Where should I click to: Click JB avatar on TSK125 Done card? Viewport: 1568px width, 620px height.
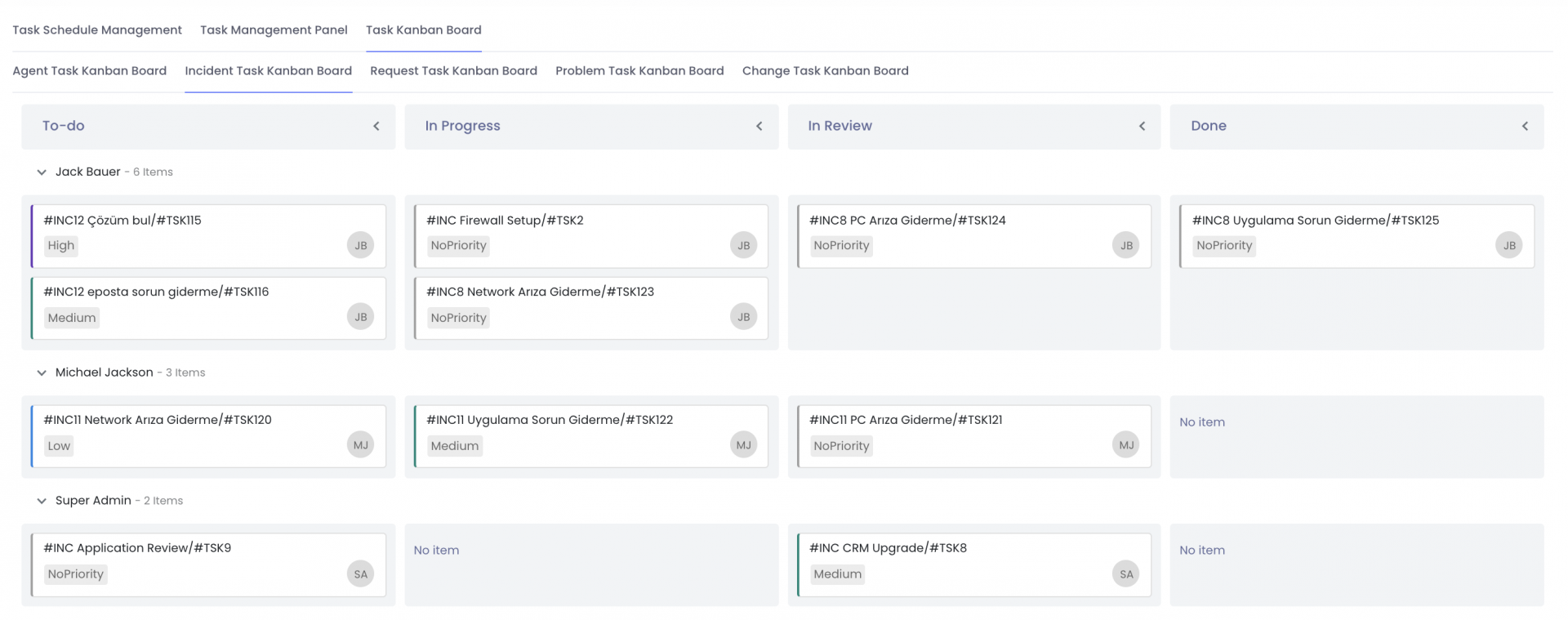tap(1508, 245)
